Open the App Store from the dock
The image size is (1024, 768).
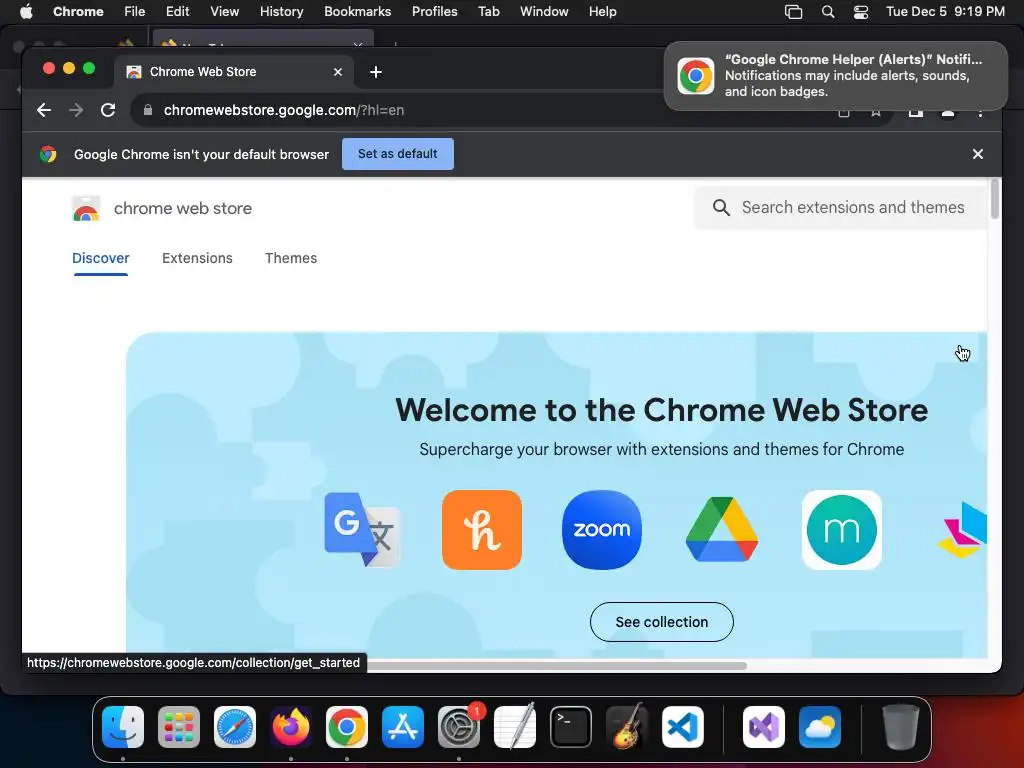[x=403, y=727]
